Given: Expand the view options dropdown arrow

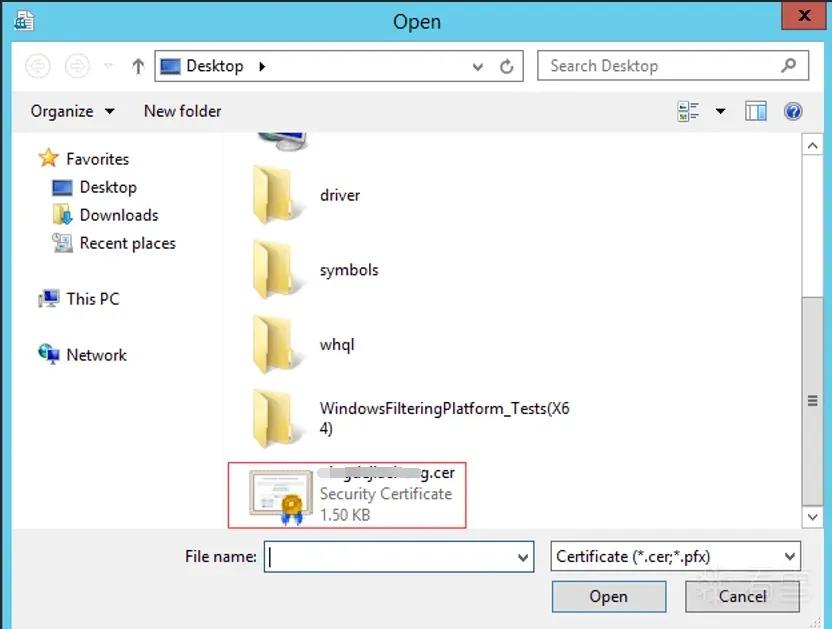Looking at the screenshot, I should 720,111.
